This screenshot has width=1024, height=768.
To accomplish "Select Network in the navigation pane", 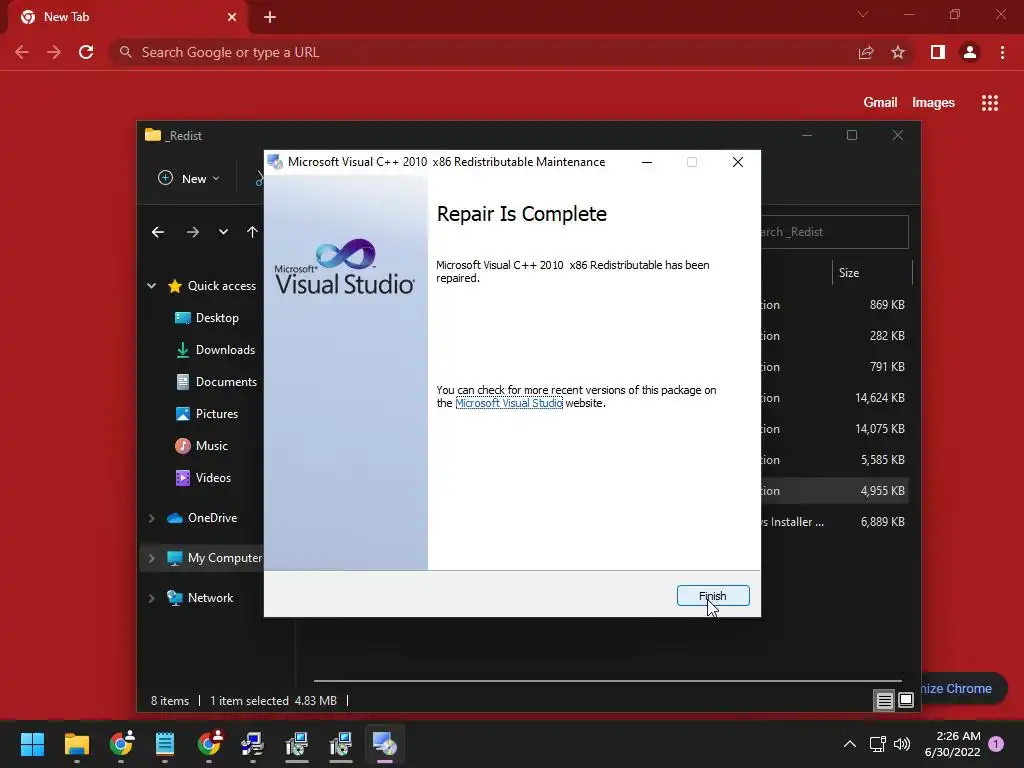I will tap(200, 598).
